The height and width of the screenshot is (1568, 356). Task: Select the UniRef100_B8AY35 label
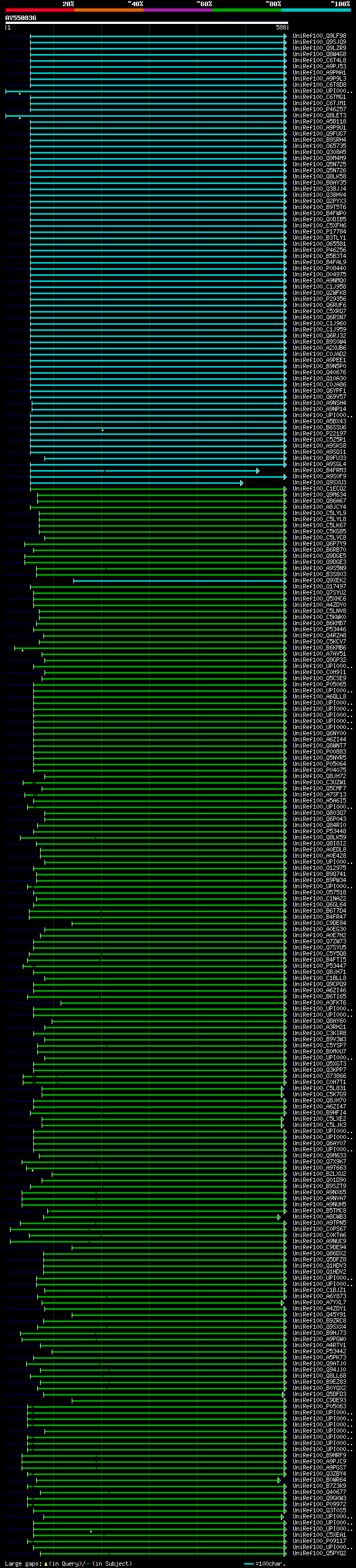point(319,182)
